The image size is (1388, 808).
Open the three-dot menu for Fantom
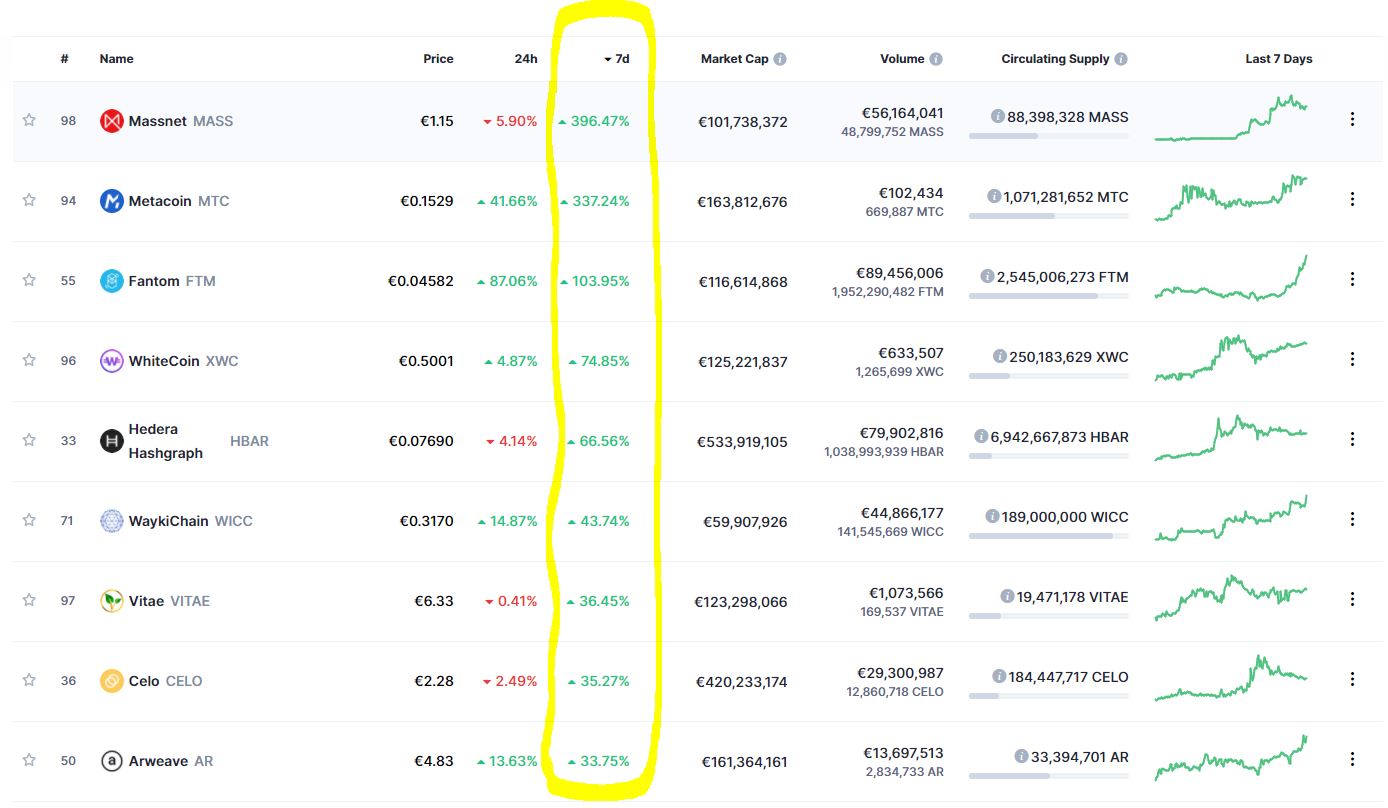[x=1352, y=279]
